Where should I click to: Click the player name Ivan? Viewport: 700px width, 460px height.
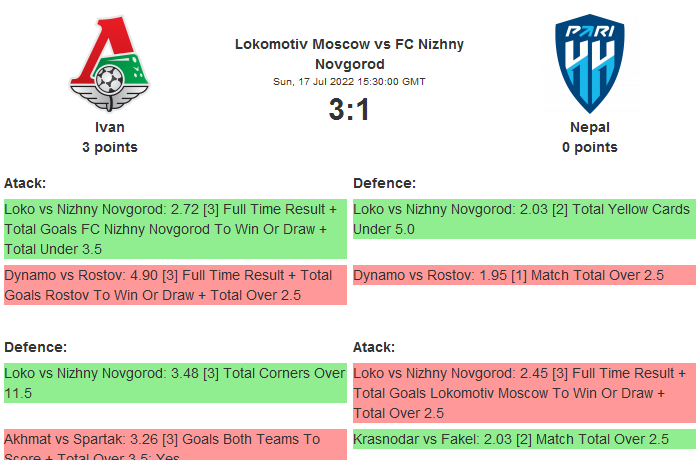point(109,127)
